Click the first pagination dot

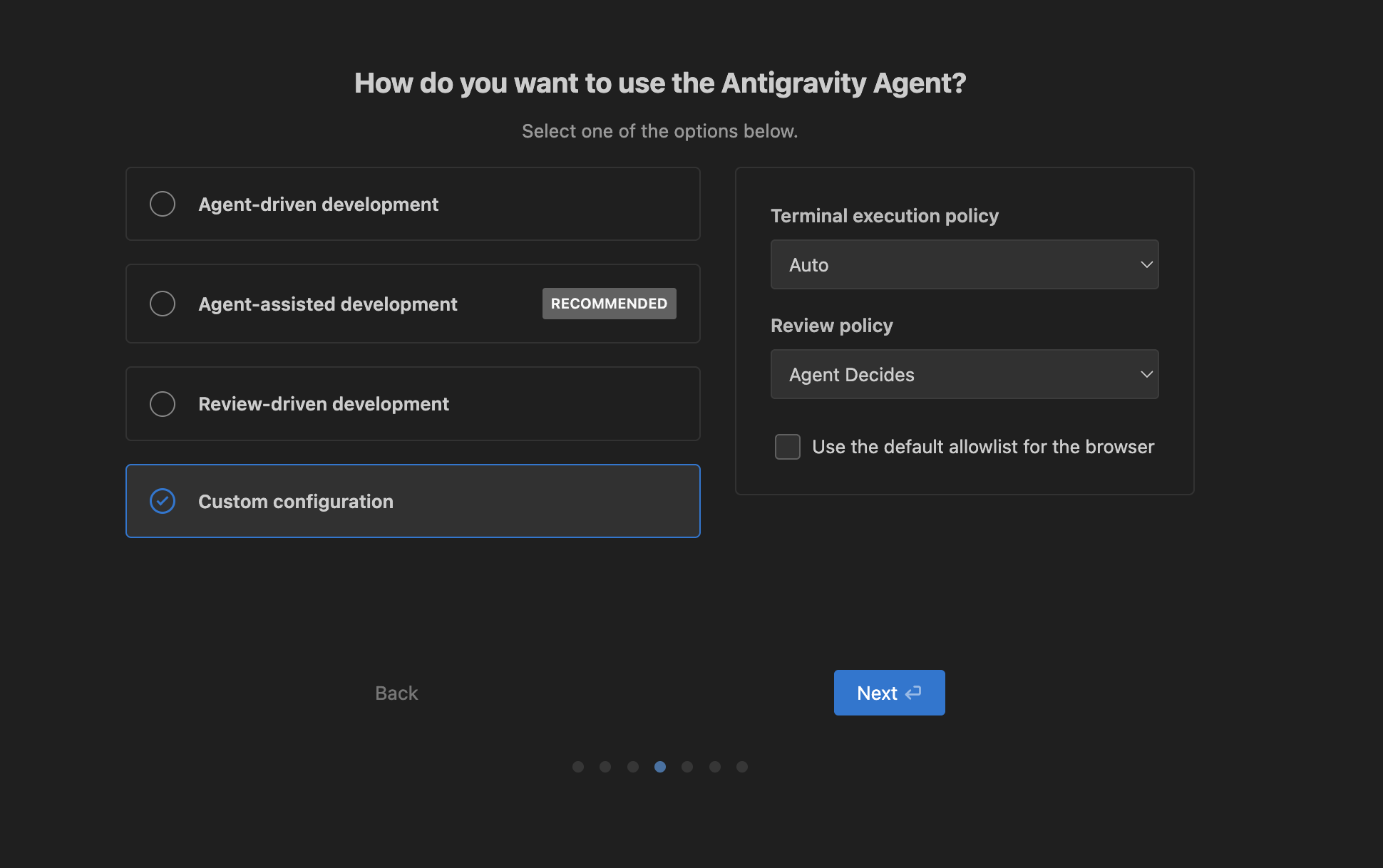pos(578,767)
